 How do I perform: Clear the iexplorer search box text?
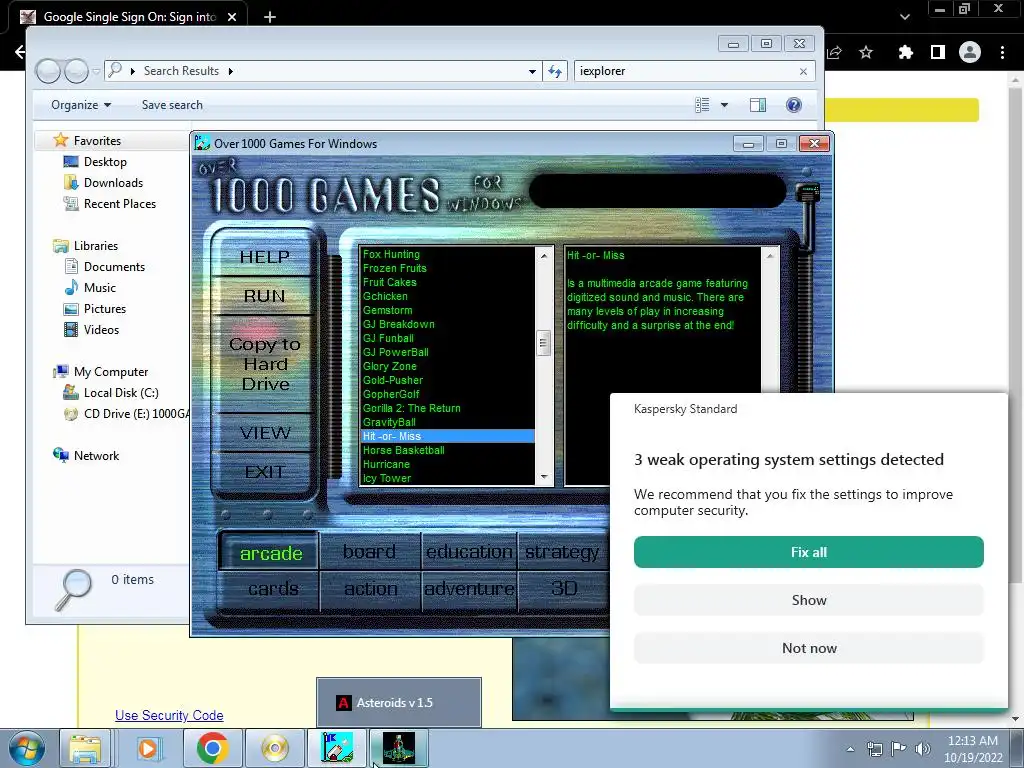tap(803, 71)
